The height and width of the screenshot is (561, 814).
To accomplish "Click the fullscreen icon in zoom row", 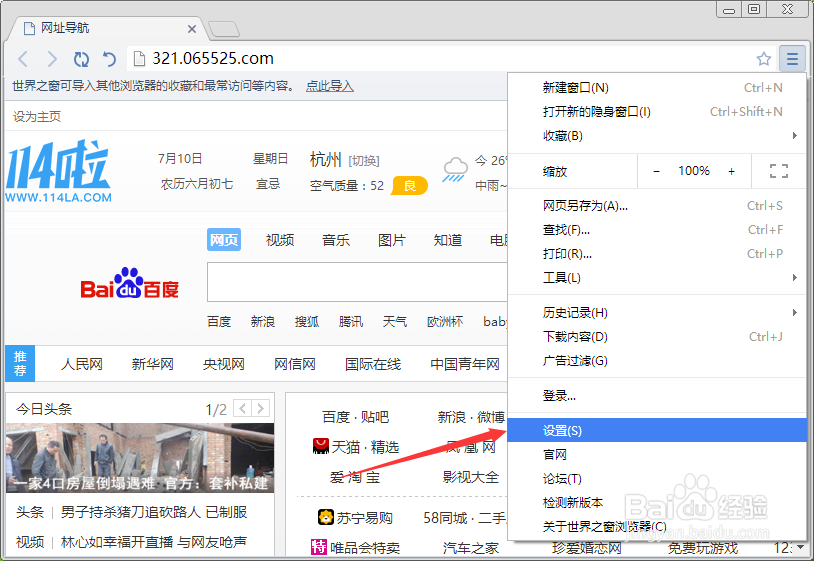I will pos(779,171).
